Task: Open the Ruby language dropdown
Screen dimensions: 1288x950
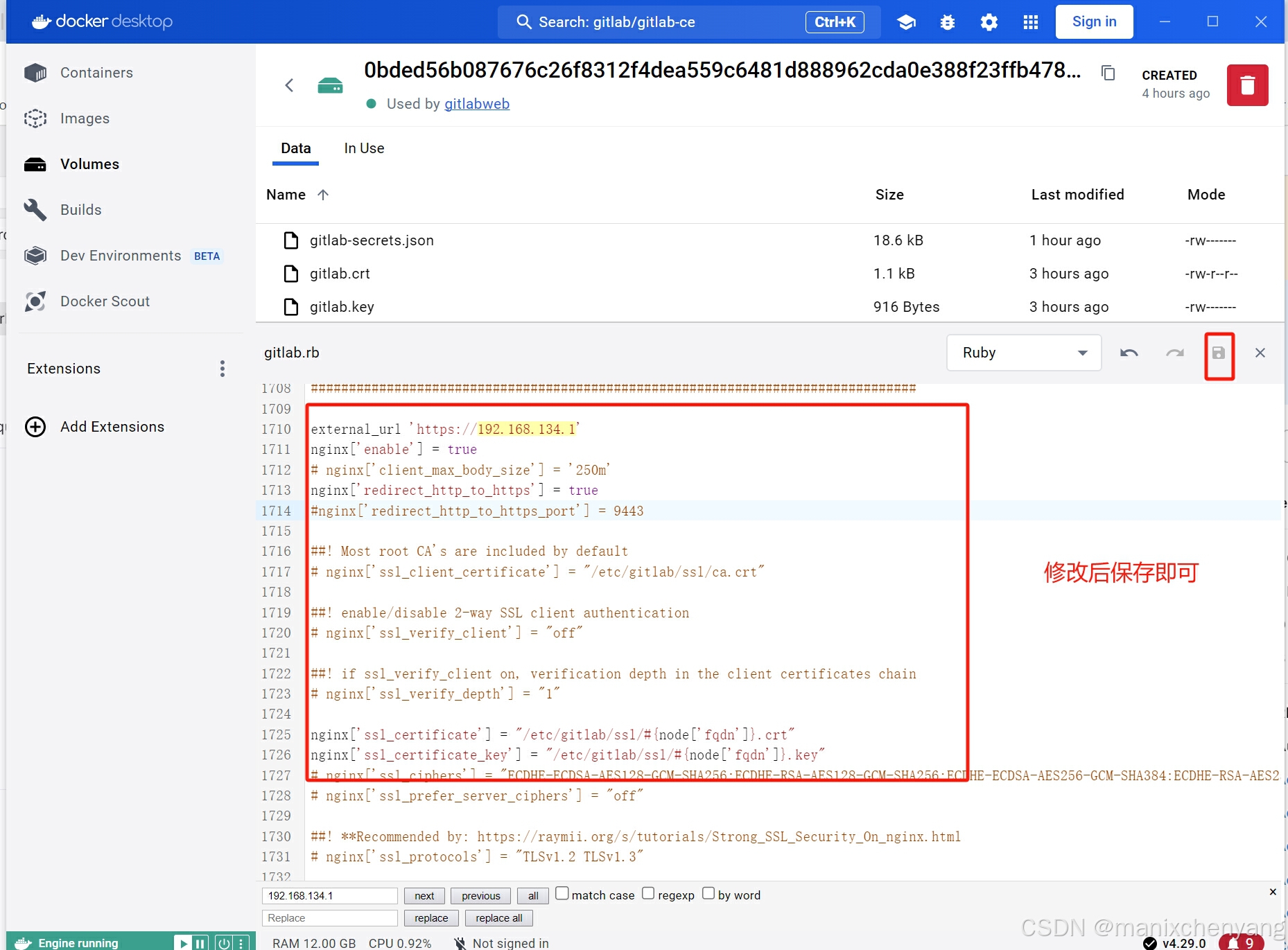Action: point(1024,353)
